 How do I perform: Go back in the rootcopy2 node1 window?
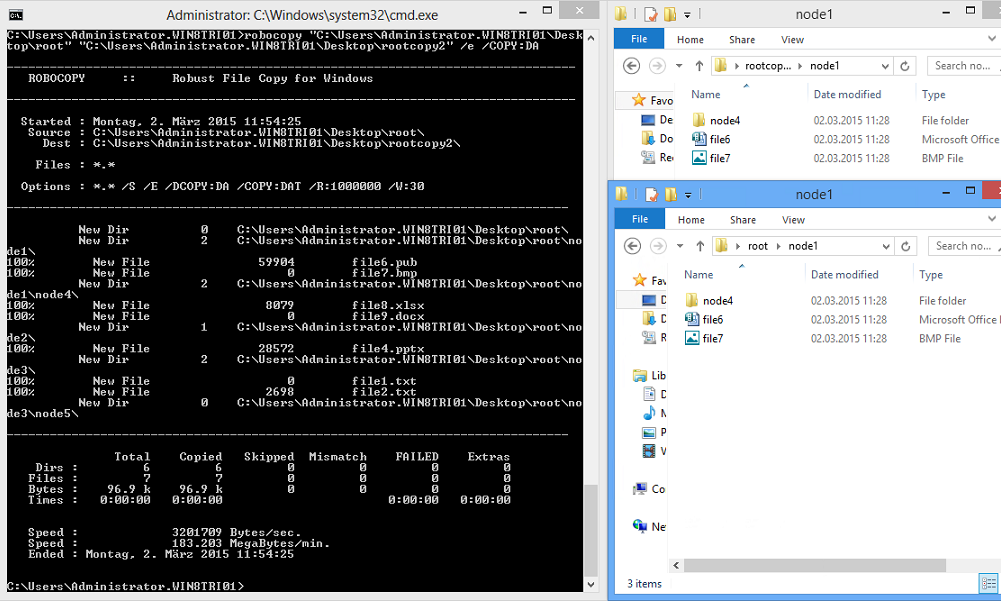[x=631, y=66]
